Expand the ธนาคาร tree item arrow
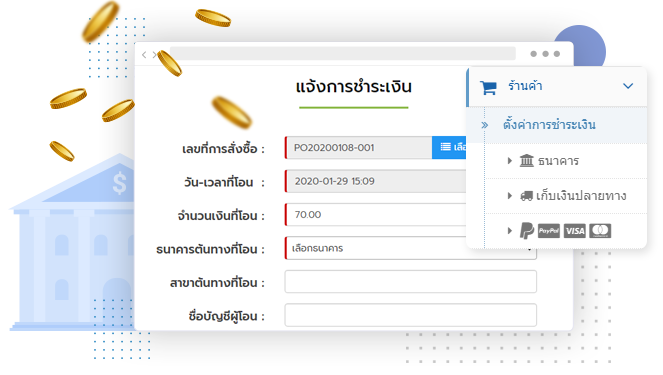 [510, 161]
